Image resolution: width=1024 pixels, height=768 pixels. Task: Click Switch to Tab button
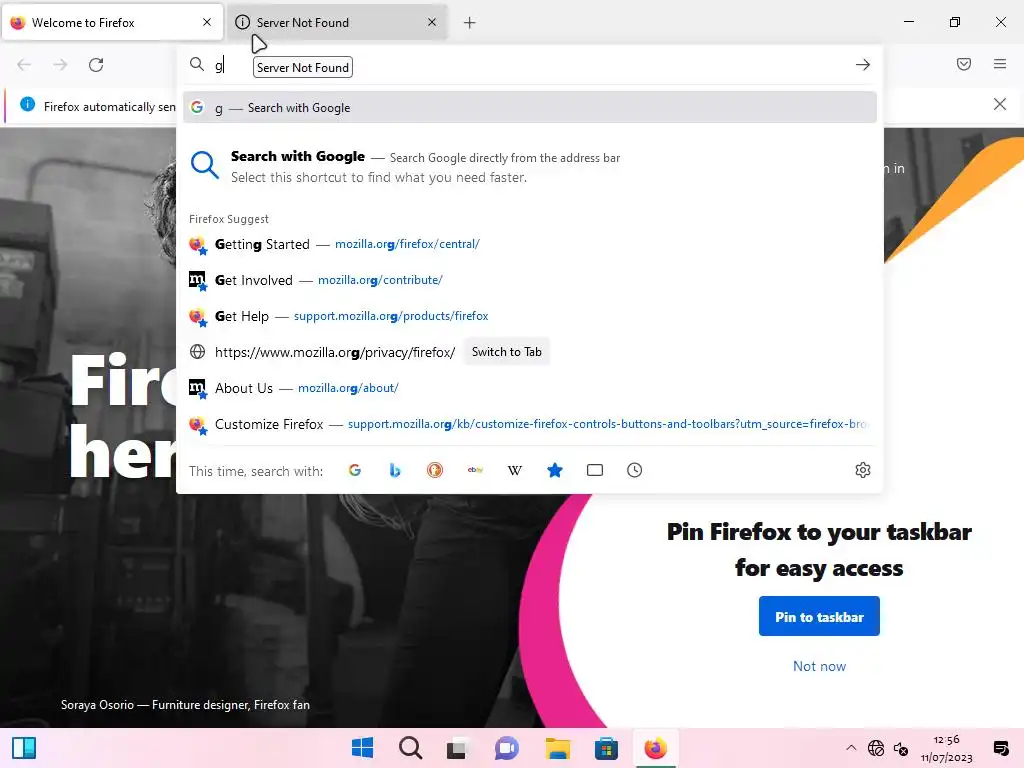pyautogui.click(x=507, y=352)
